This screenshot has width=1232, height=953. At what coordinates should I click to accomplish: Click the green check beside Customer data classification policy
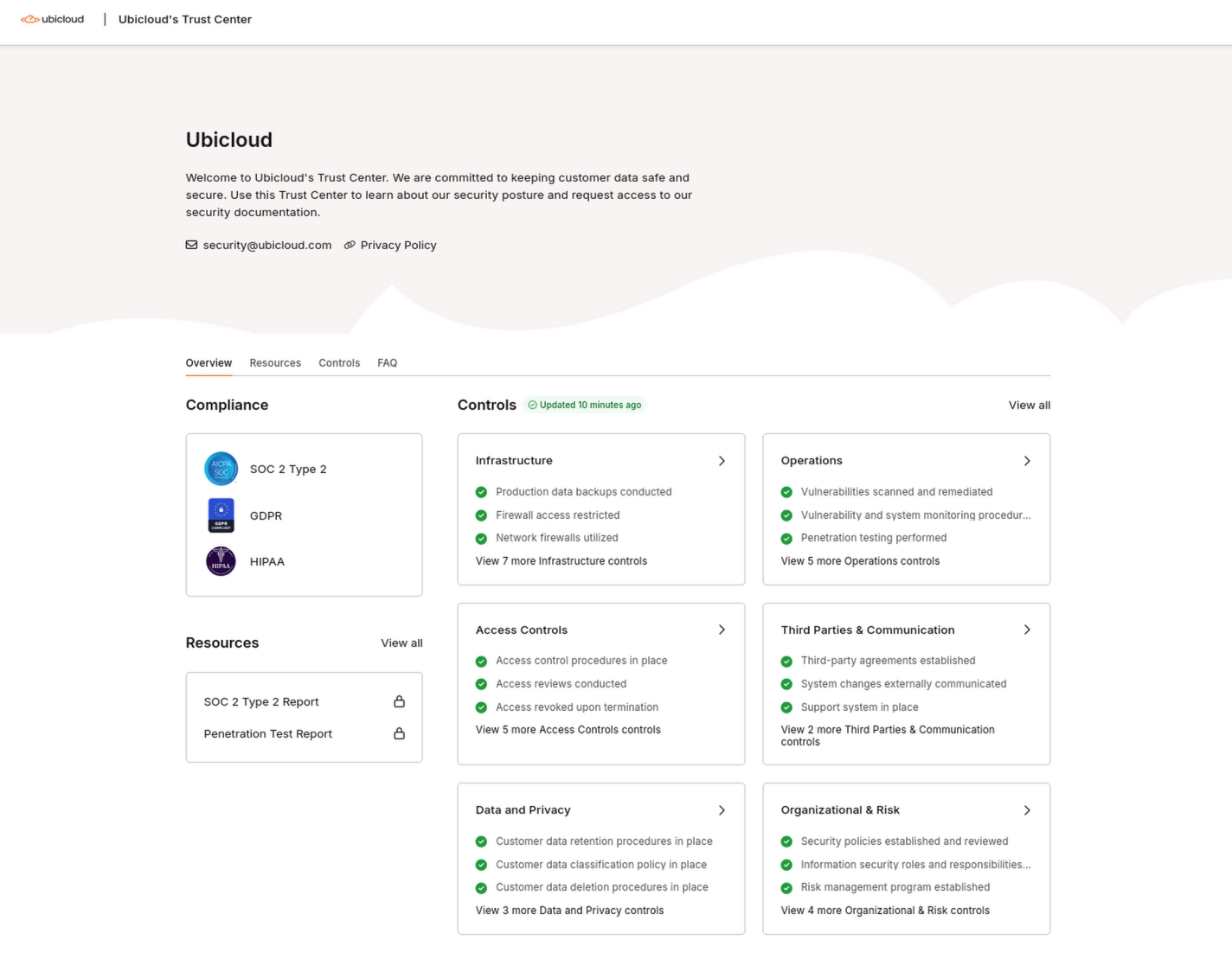[481, 865]
